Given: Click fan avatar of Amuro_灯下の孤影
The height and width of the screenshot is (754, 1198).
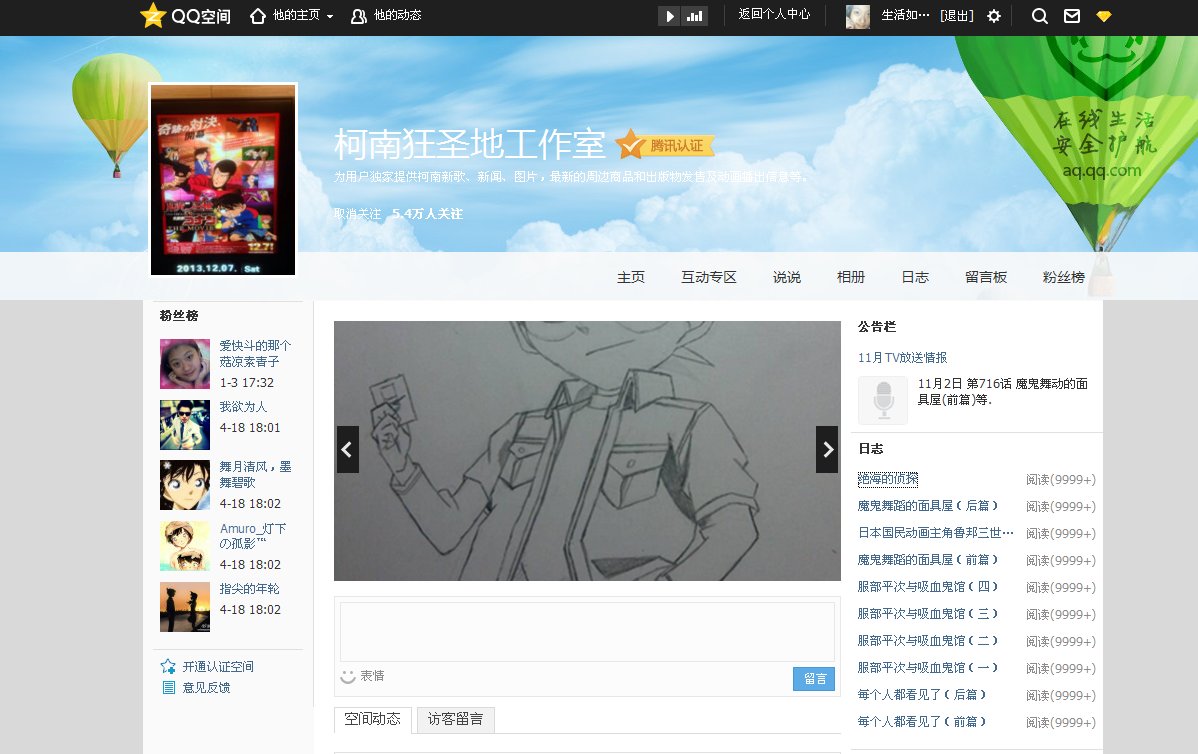Looking at the screenshot, I should 185,546.
